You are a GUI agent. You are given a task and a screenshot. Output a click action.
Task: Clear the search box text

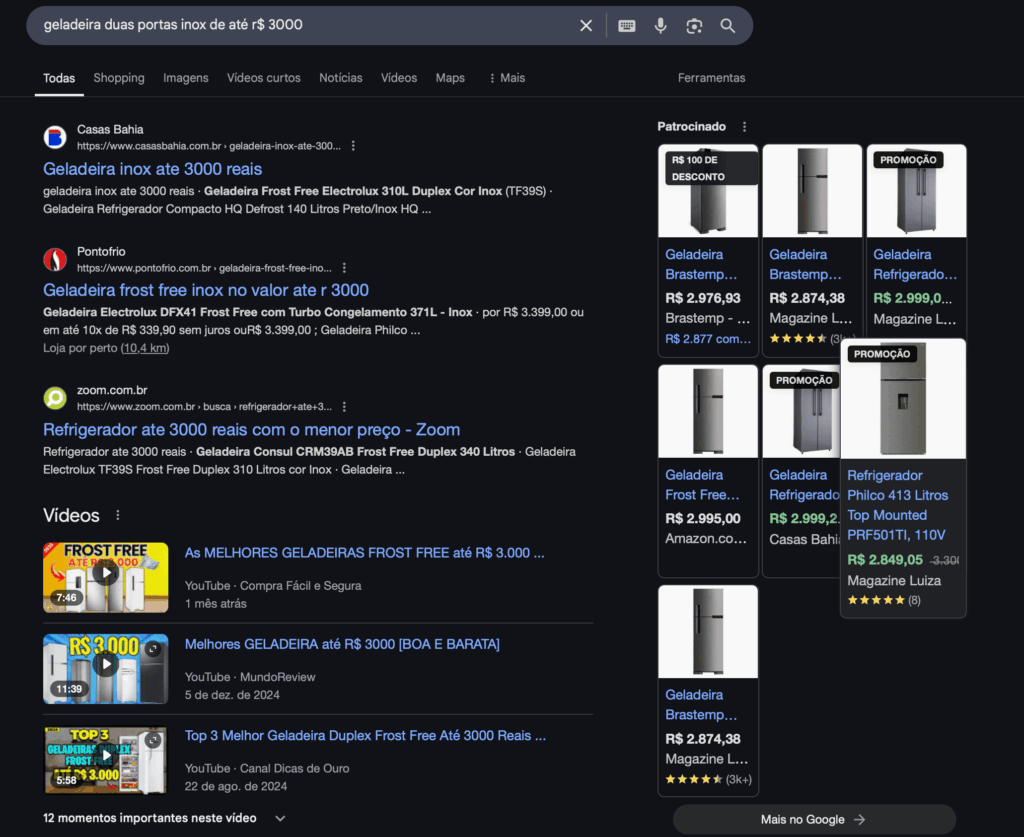click(x=586, y=25)
